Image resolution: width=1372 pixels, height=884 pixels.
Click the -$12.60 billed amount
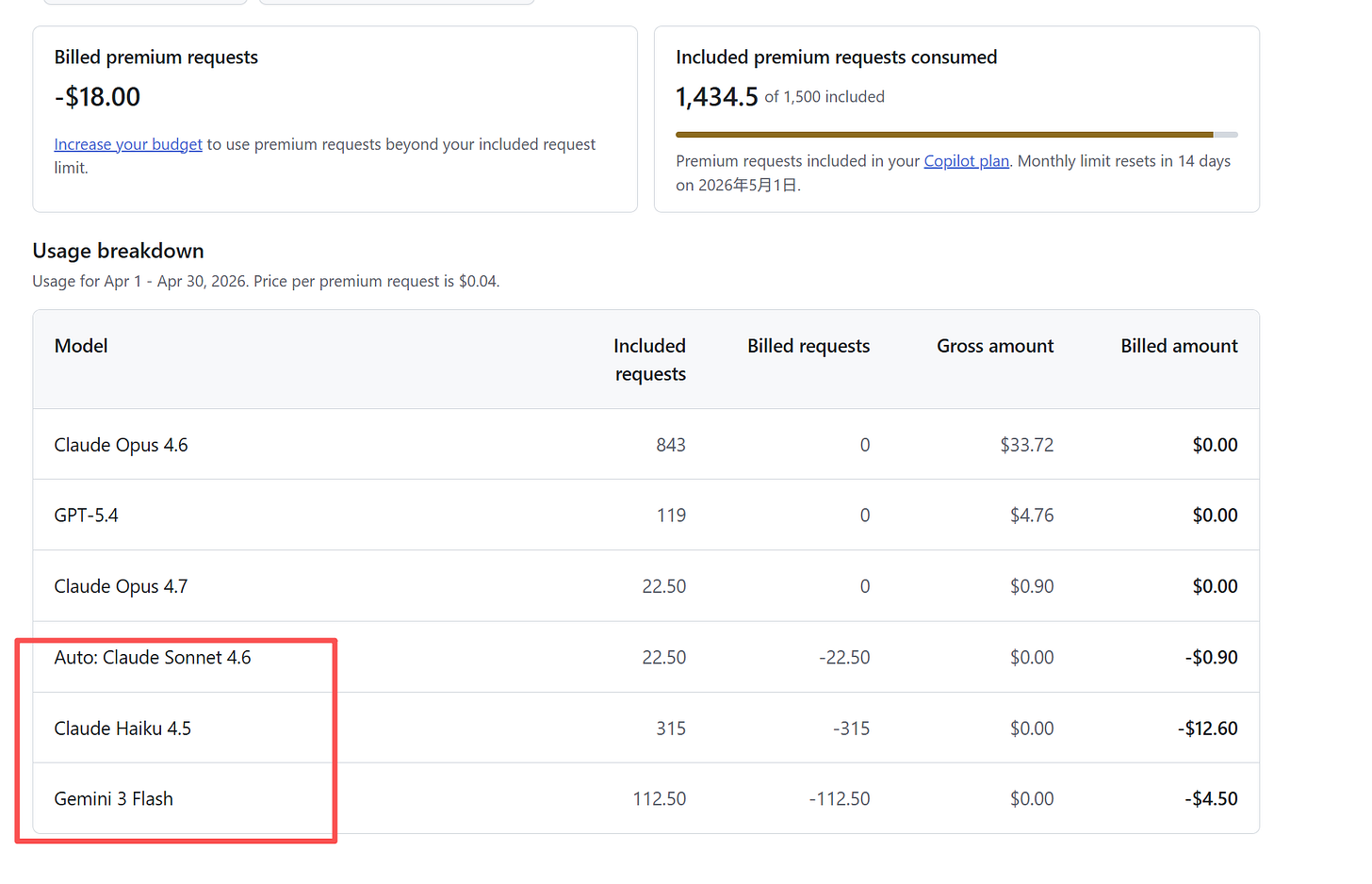point(1207,728)
